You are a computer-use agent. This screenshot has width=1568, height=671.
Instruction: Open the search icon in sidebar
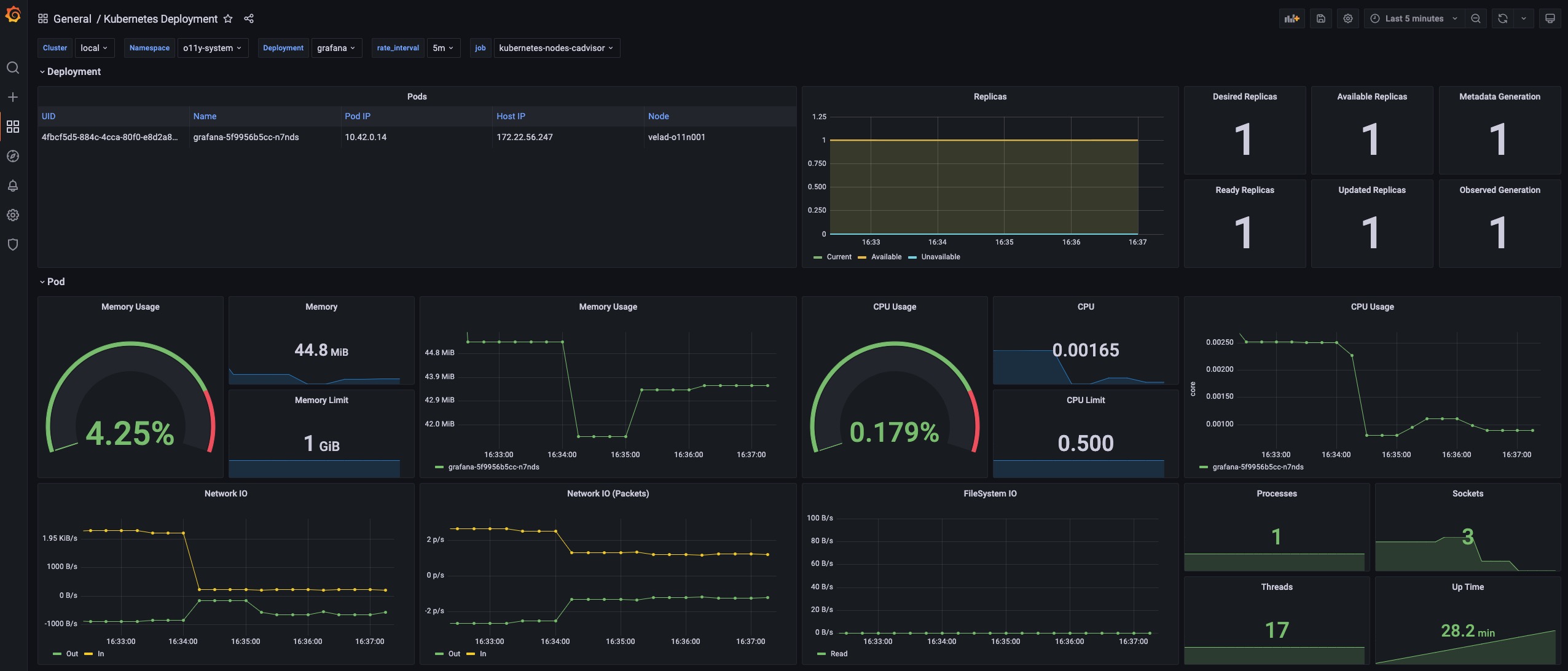(13, 68)
